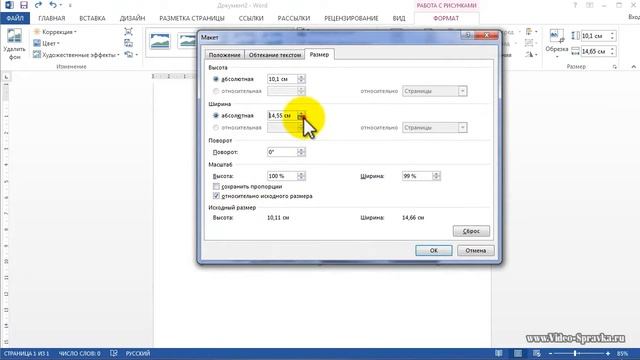Click the Change Picture icon
640x360 pixels.
(x=129, y=43)
